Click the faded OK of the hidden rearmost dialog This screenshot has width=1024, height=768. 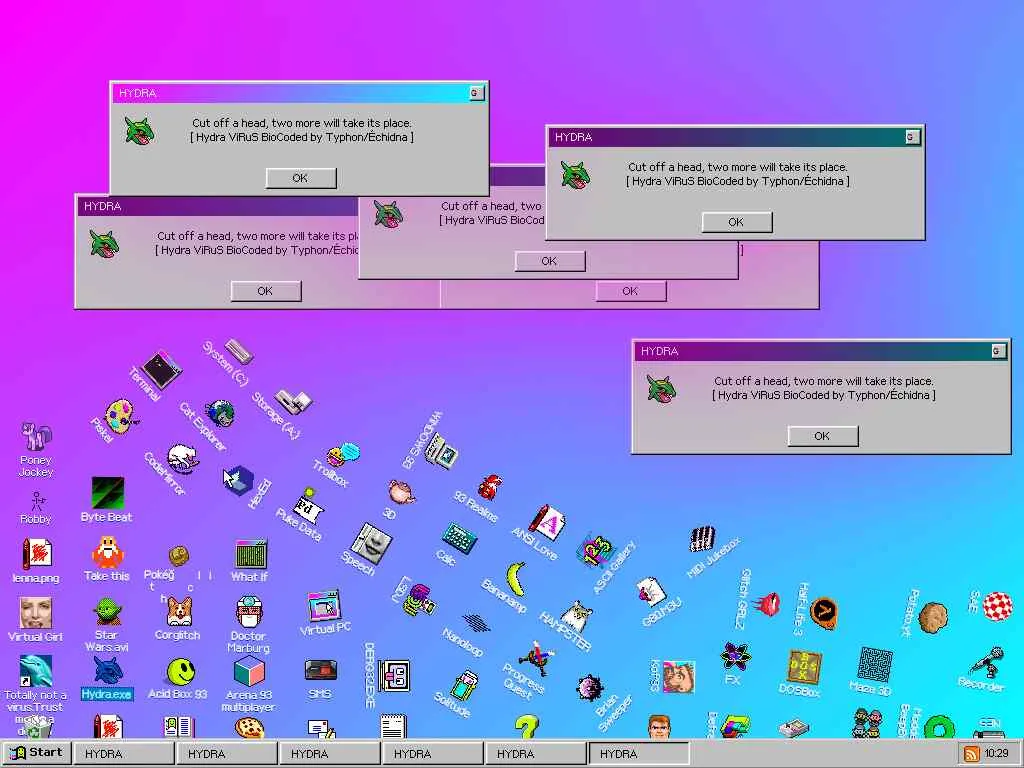(x=631, y=291)
